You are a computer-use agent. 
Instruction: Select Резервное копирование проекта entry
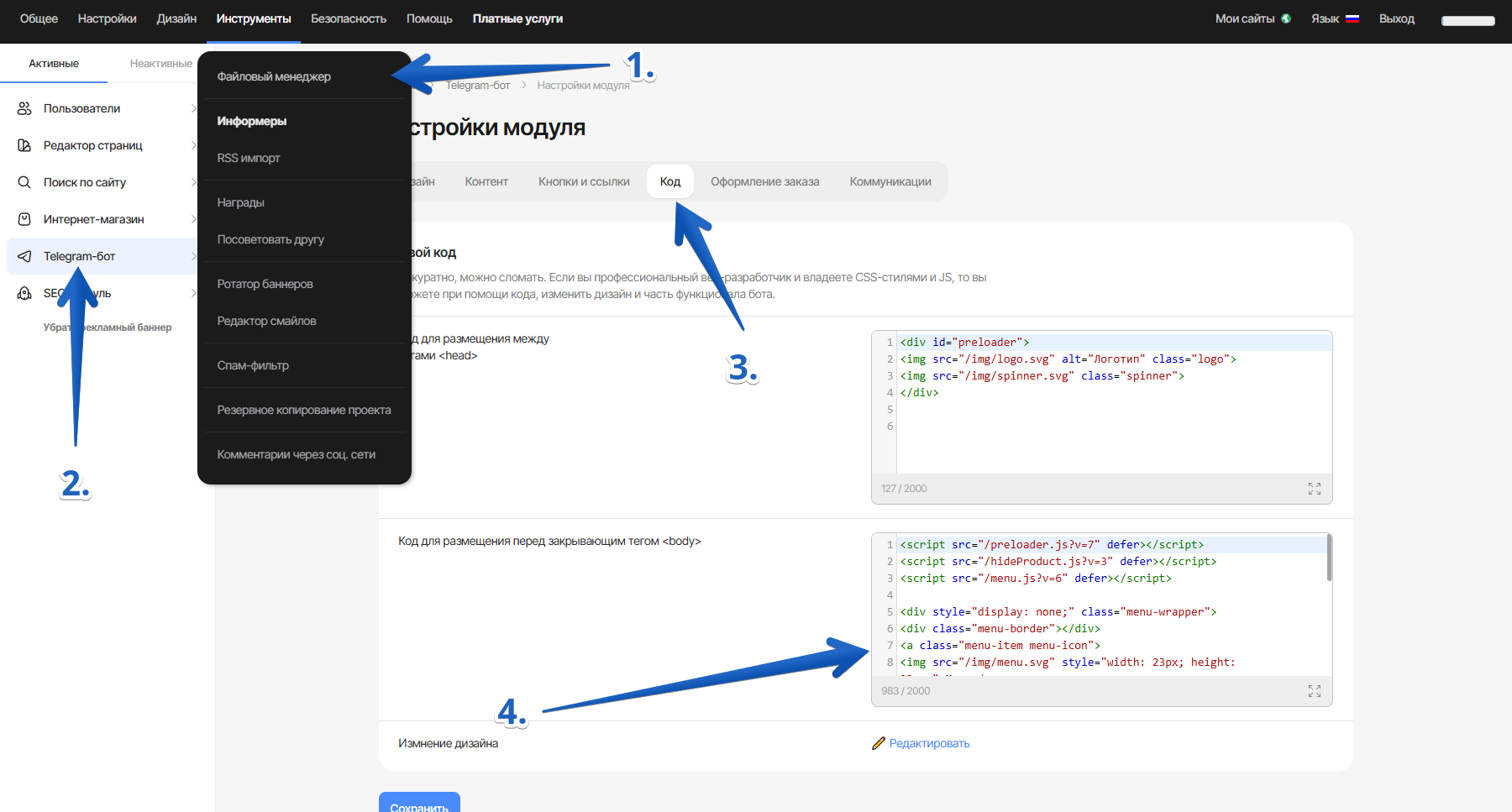(x=304, y=410)
